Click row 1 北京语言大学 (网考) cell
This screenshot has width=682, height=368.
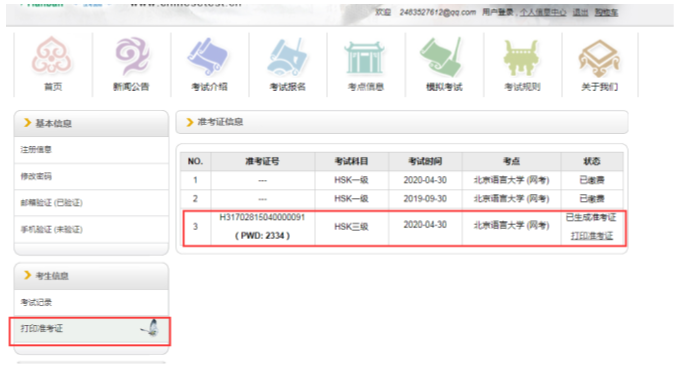coord(511,180)
